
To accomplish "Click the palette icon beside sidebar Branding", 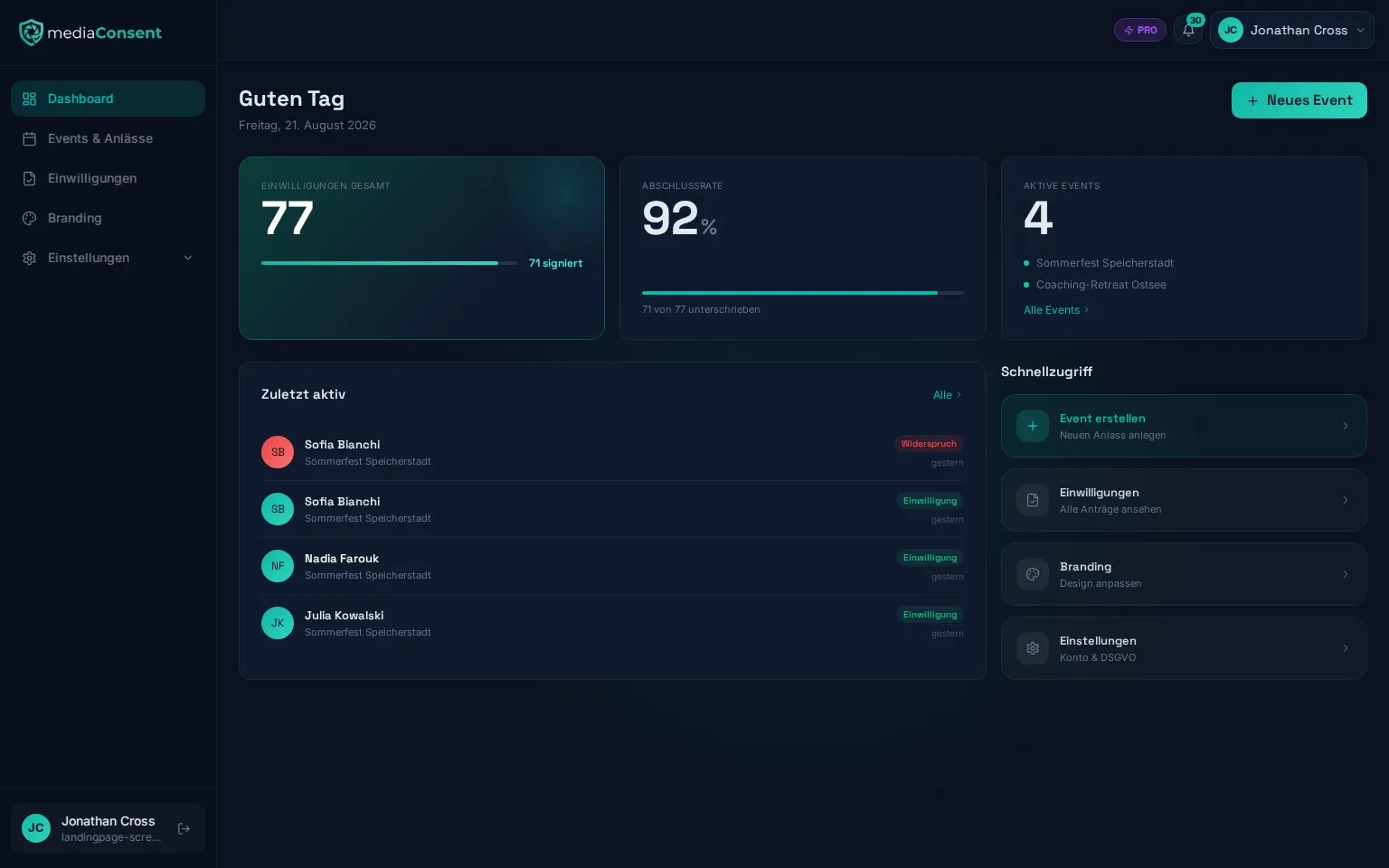I will click(x=29, y=218).
